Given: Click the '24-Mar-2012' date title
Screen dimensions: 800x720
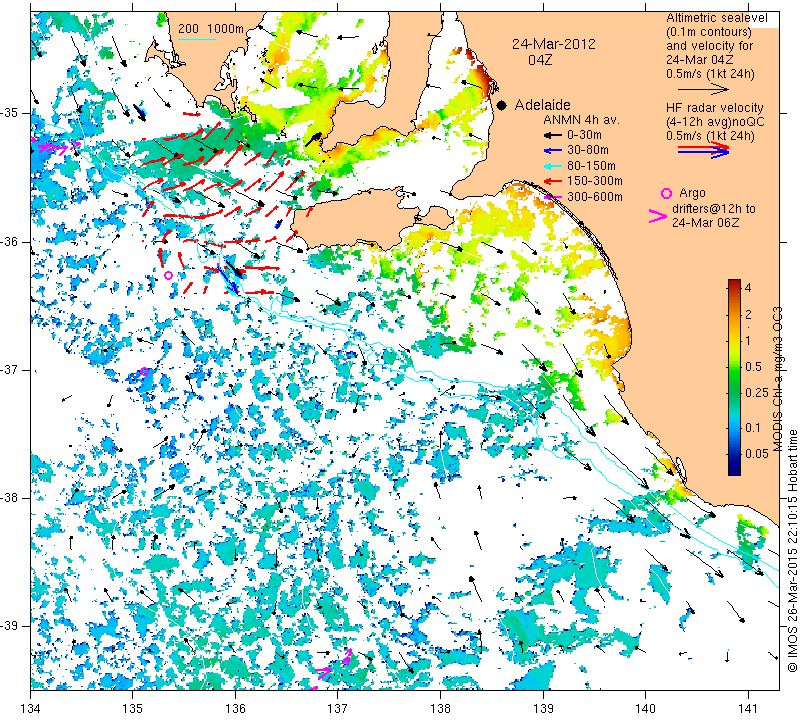Looking at the screenshot, I should [554, 44].
